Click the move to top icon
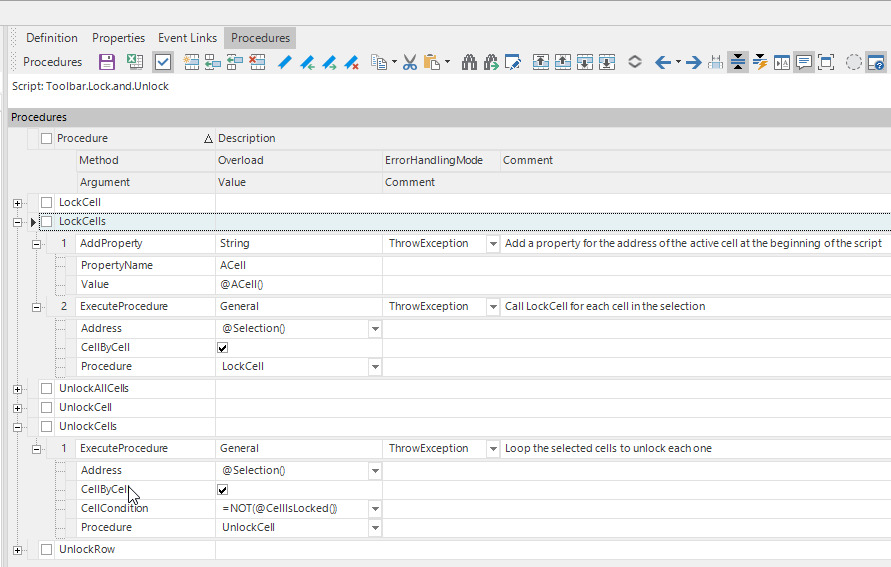The height and width of the screenshot is (567, 891). pos(540,62)
